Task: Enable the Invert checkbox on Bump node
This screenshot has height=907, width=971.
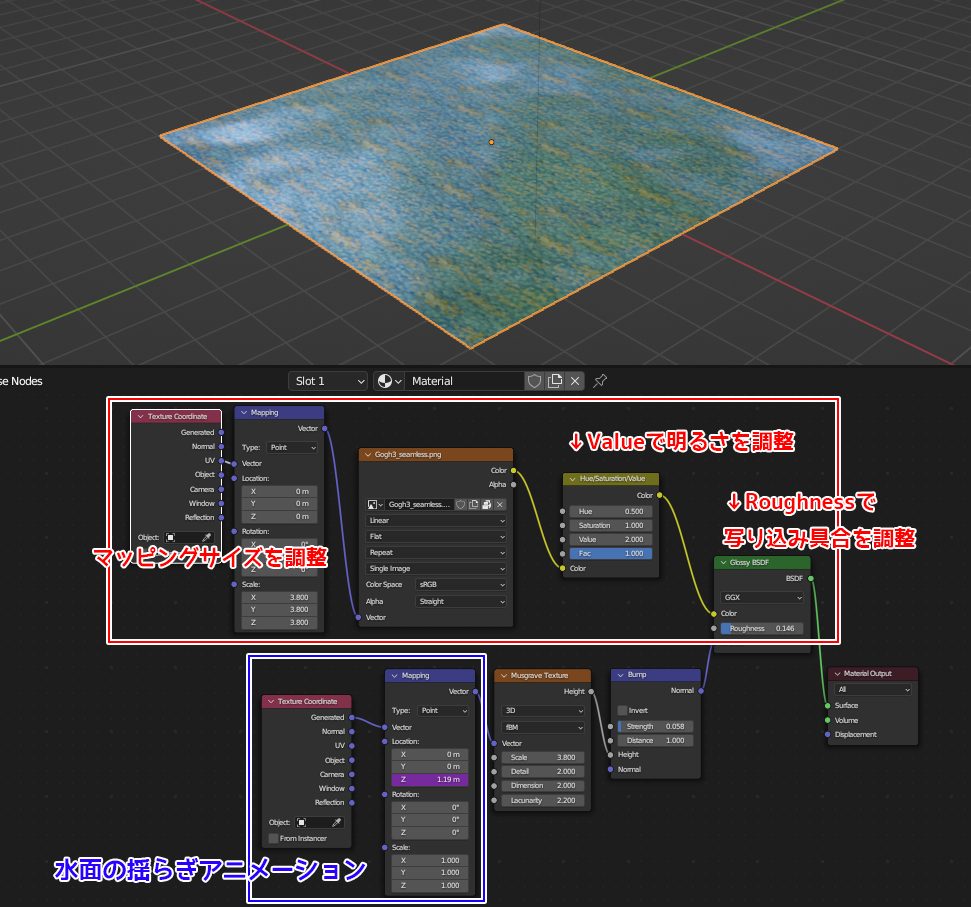Action: click(x=622, y=710)
